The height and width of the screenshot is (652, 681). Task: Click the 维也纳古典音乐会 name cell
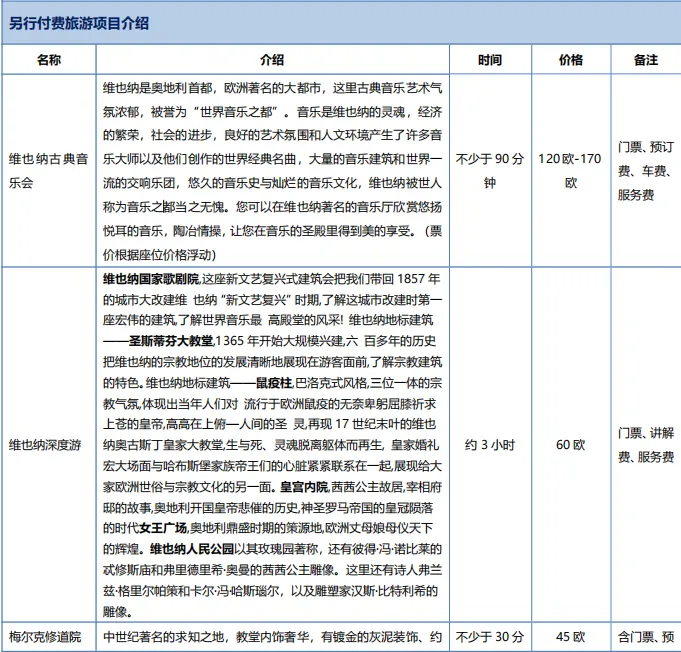coord(48,171)
